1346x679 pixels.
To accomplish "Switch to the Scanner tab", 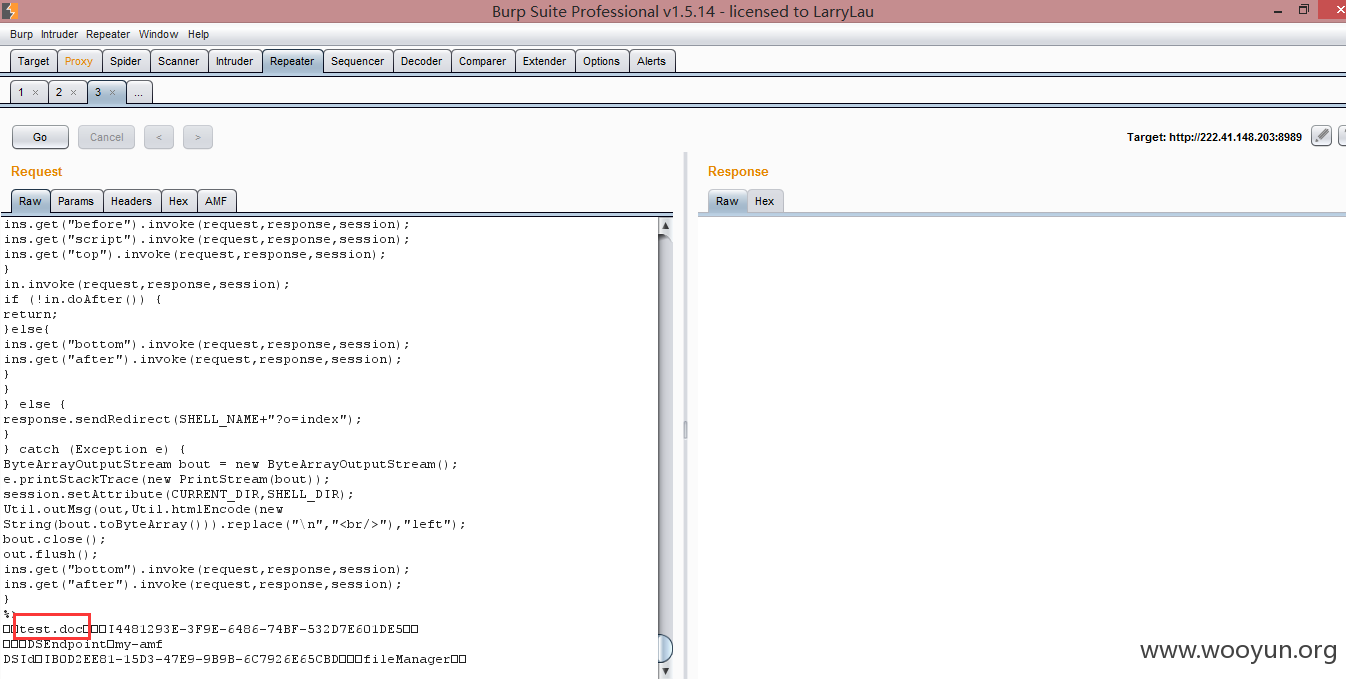I will click(179, 61).
